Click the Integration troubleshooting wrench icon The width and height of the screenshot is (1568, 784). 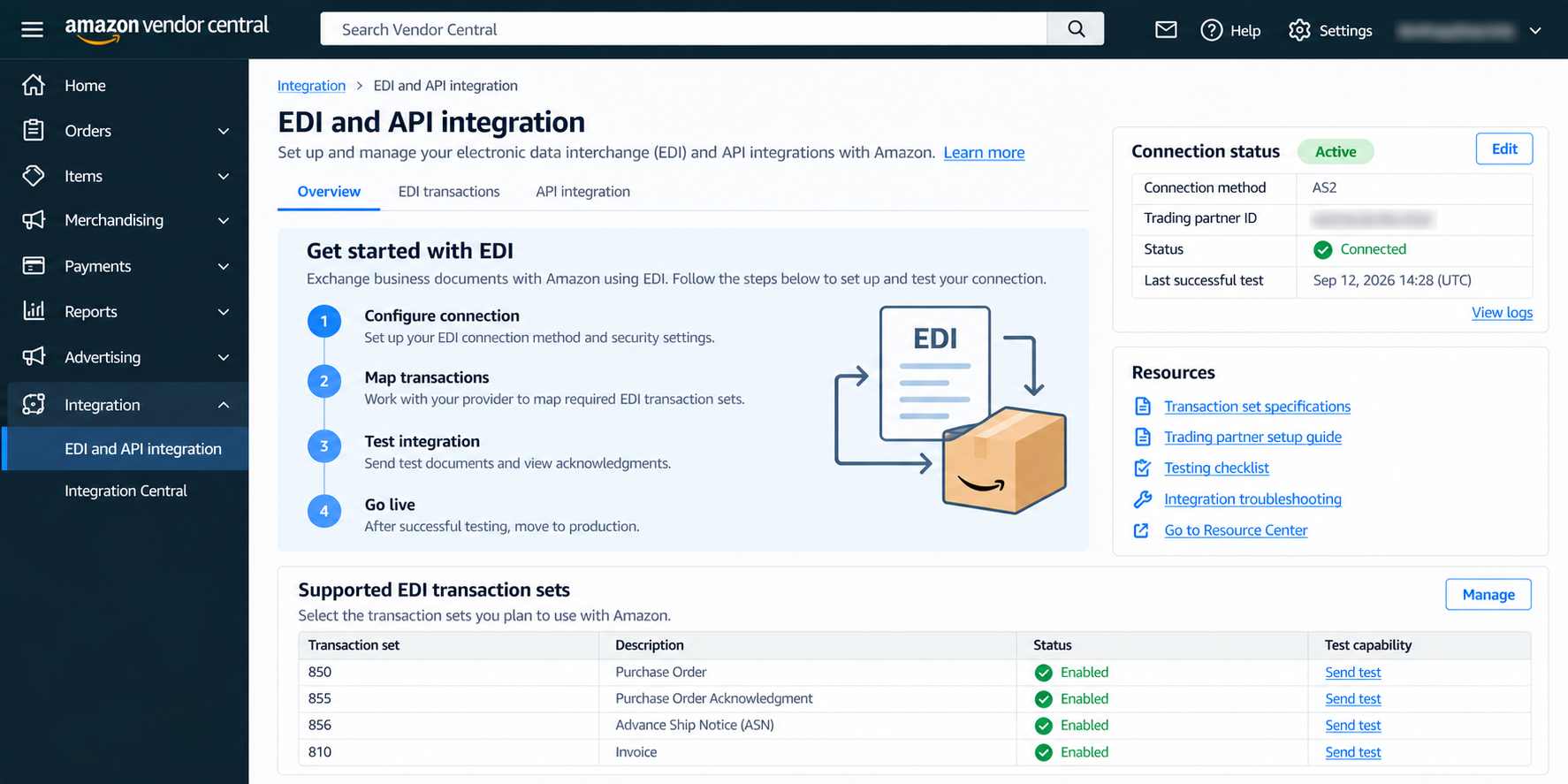1143,499
